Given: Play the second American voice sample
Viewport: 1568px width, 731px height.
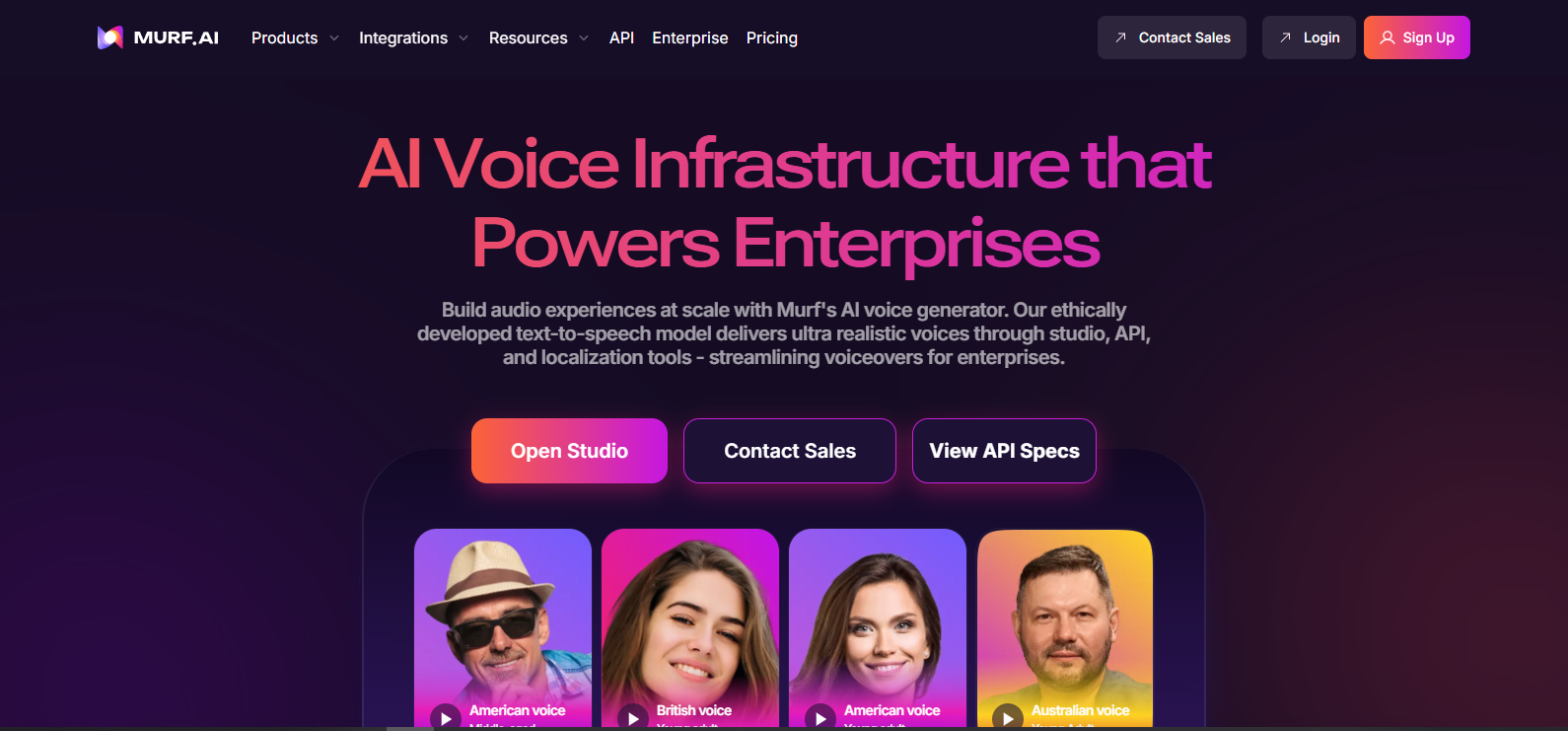Looking at the screenshot, I should pos(820,717).
